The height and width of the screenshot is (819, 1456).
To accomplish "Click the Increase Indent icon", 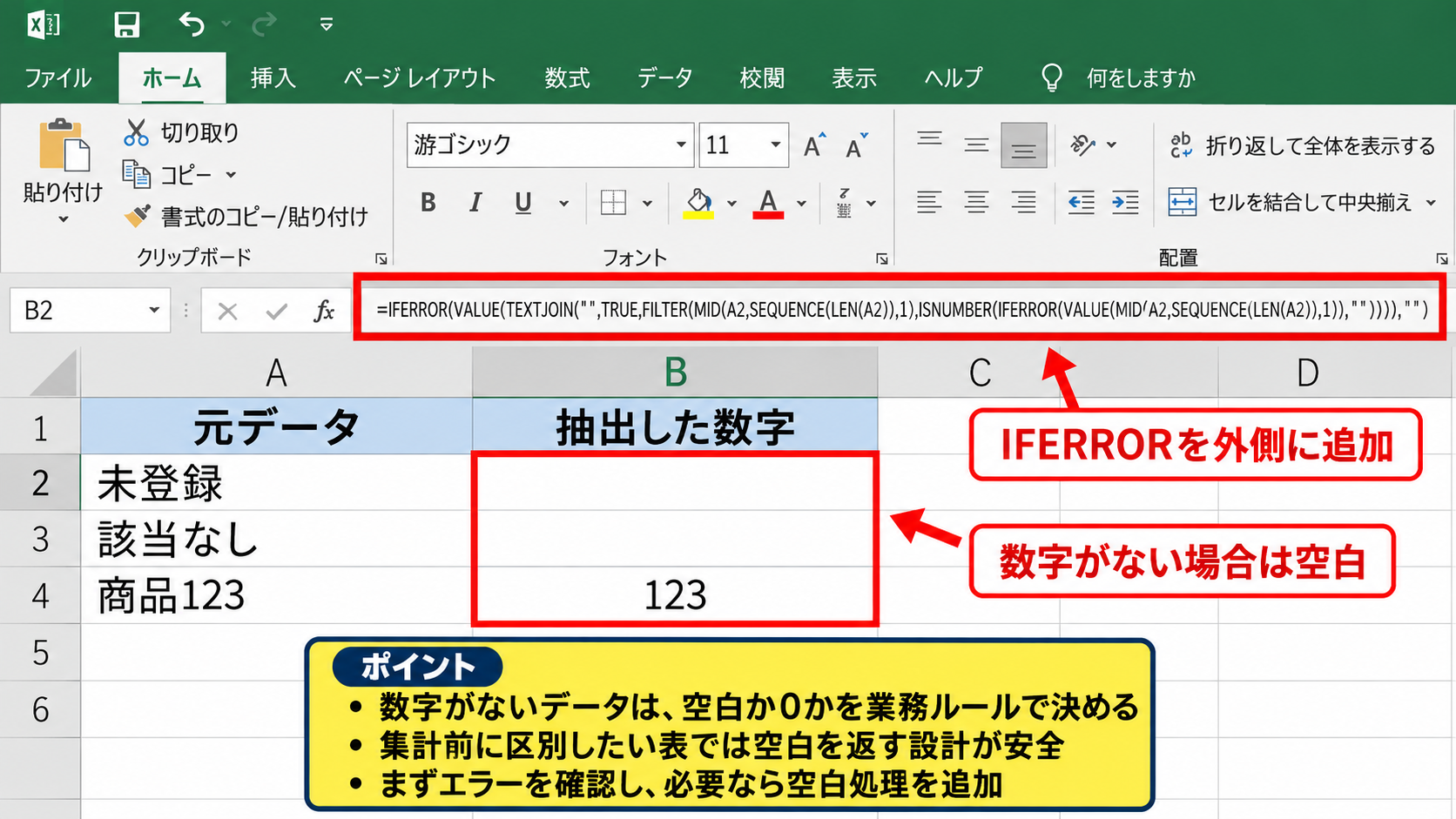I will coord(1125,203).
